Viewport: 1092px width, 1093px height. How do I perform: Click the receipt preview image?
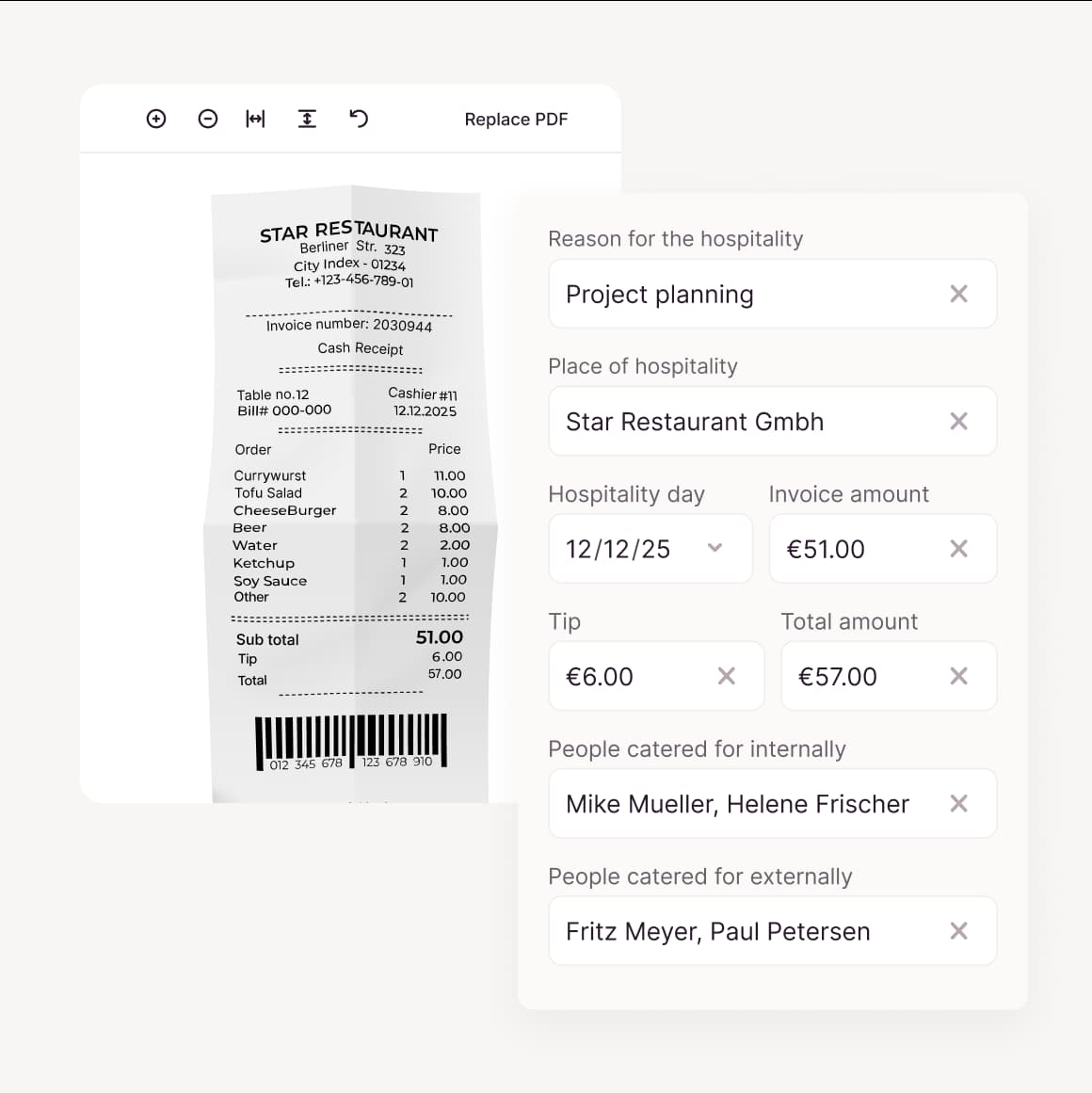[x=350, y=490]
